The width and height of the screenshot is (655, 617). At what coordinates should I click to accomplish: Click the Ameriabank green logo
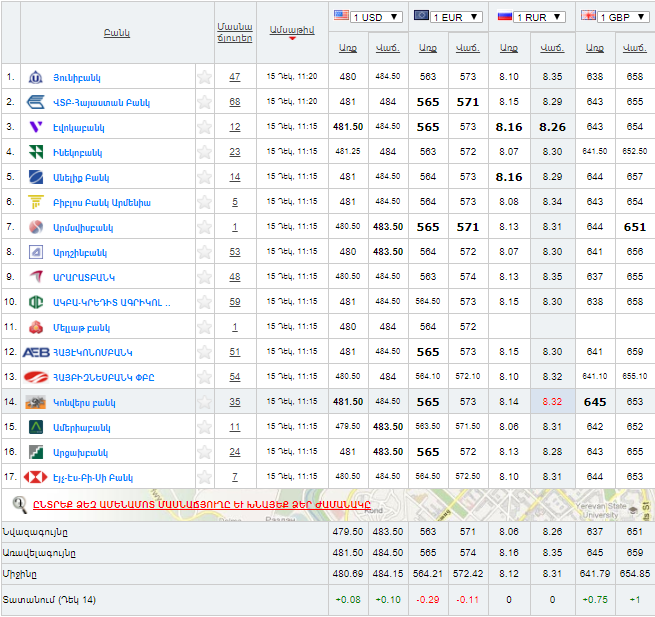coord(35,427)
